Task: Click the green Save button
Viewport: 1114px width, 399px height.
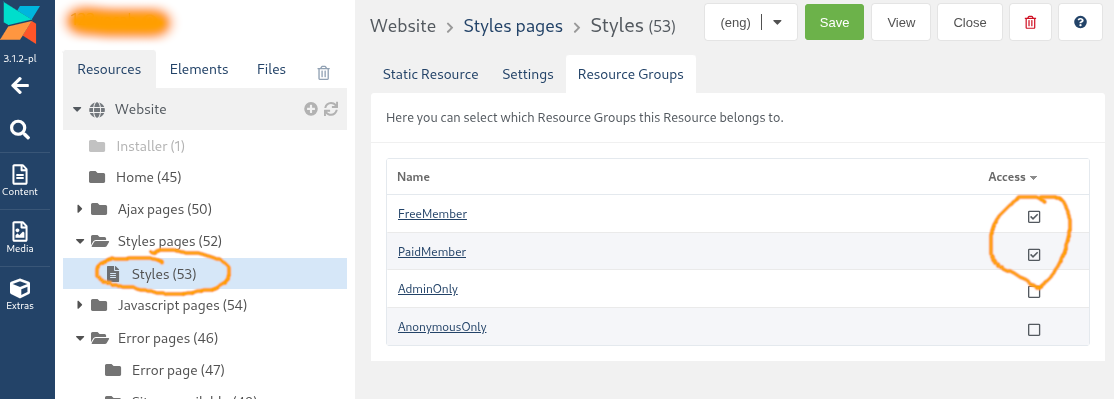Action: coord(834,23)
